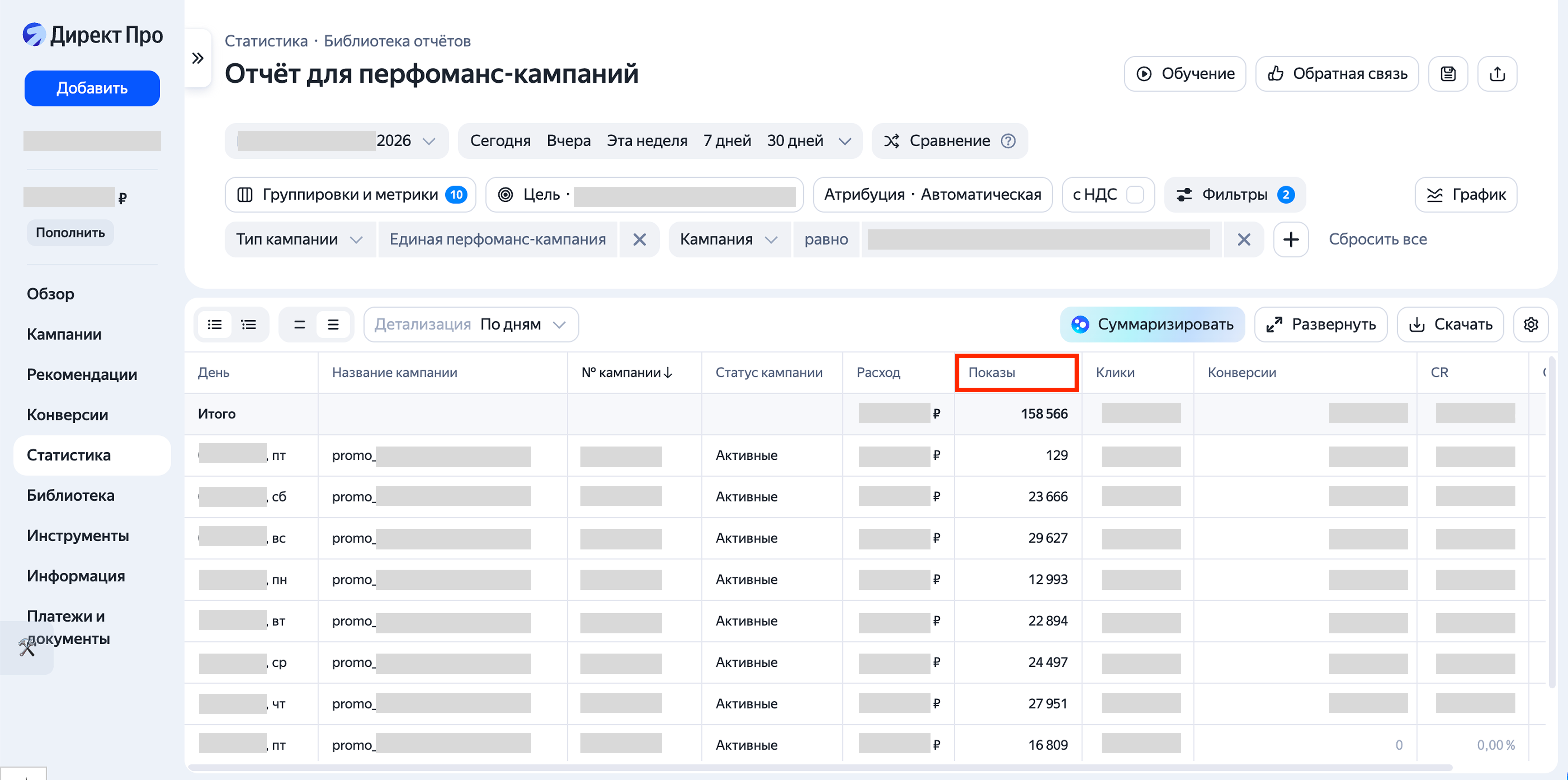The image size is (1568, 780).
Task: Choose compact row density icon
Action: point(299,325)
